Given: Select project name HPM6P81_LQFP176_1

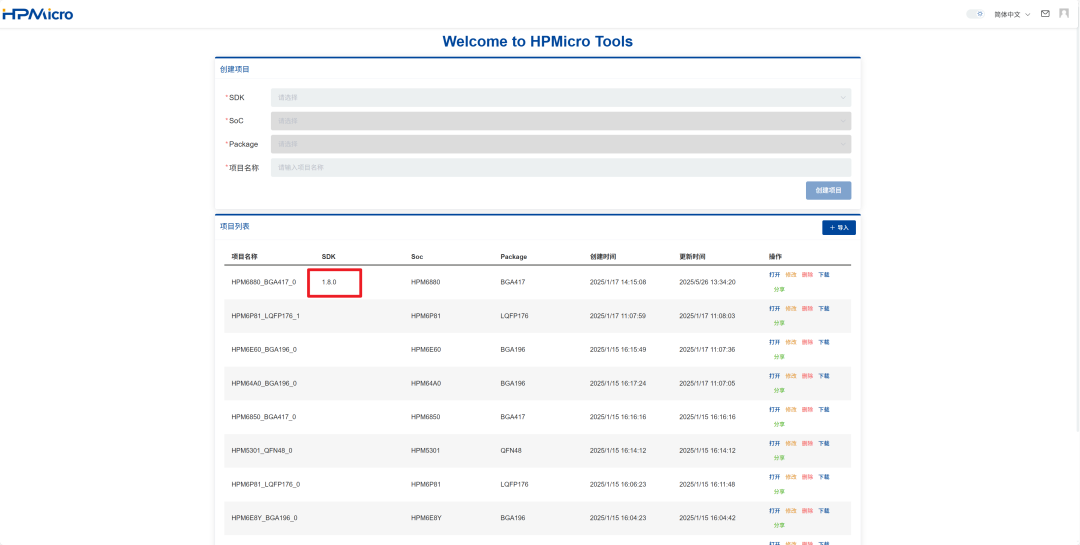Looking at the screenshot, I should point(266,316).
